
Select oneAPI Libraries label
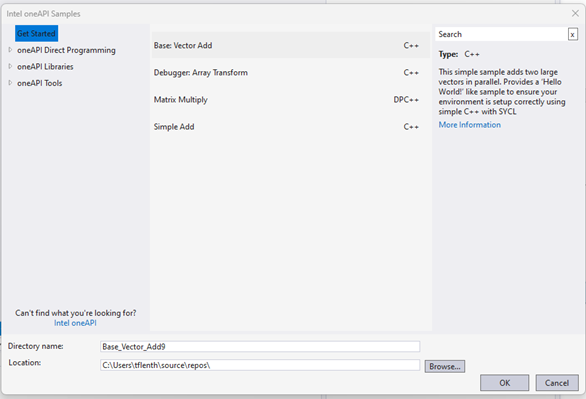(x=45, y=66)
